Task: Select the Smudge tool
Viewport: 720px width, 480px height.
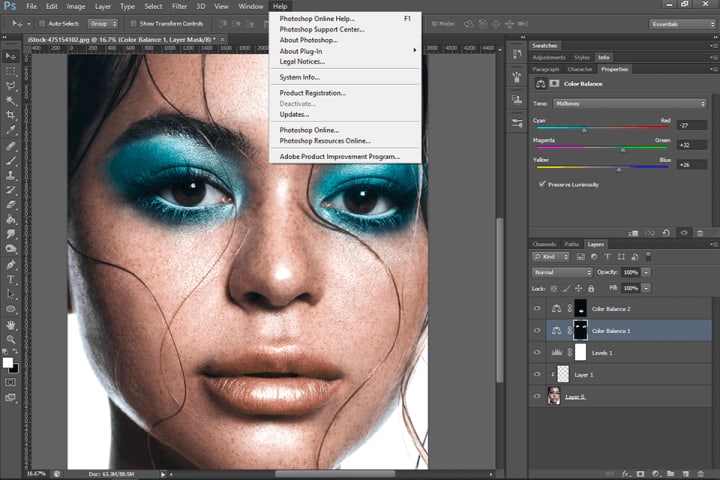Action: pyautogui.click(x=11, y=234)
